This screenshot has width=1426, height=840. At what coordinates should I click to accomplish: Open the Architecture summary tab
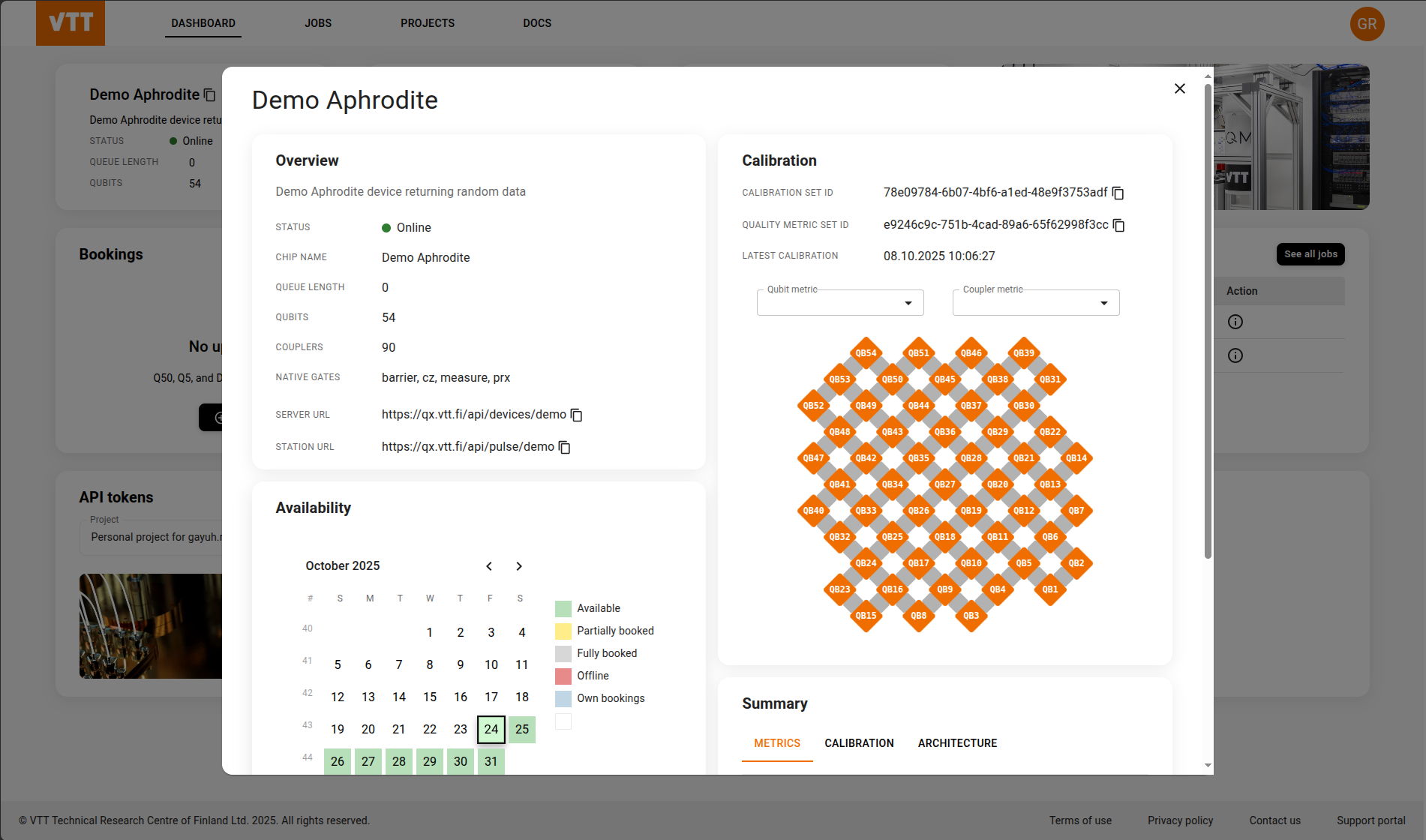[957, 743]
